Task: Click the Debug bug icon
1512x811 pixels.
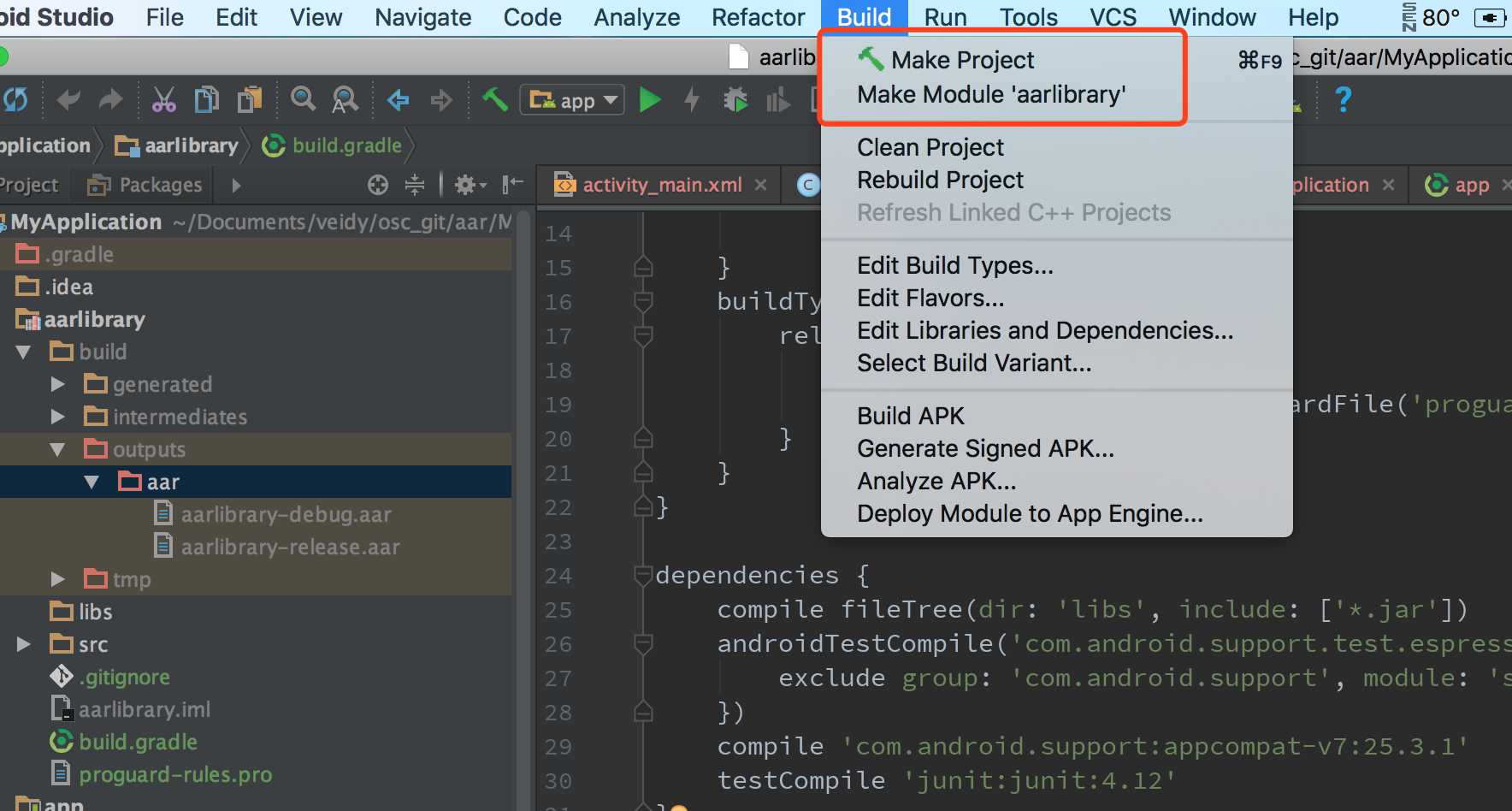Action: 735,100
